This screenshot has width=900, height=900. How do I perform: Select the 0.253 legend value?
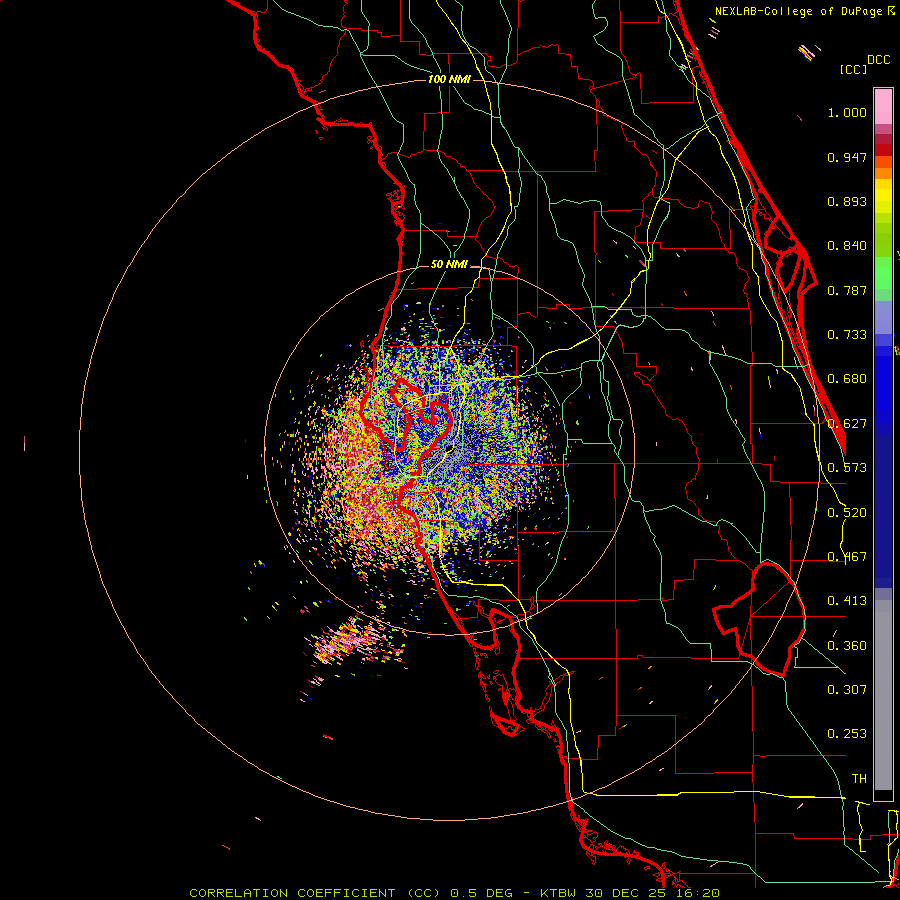[847, 734]
